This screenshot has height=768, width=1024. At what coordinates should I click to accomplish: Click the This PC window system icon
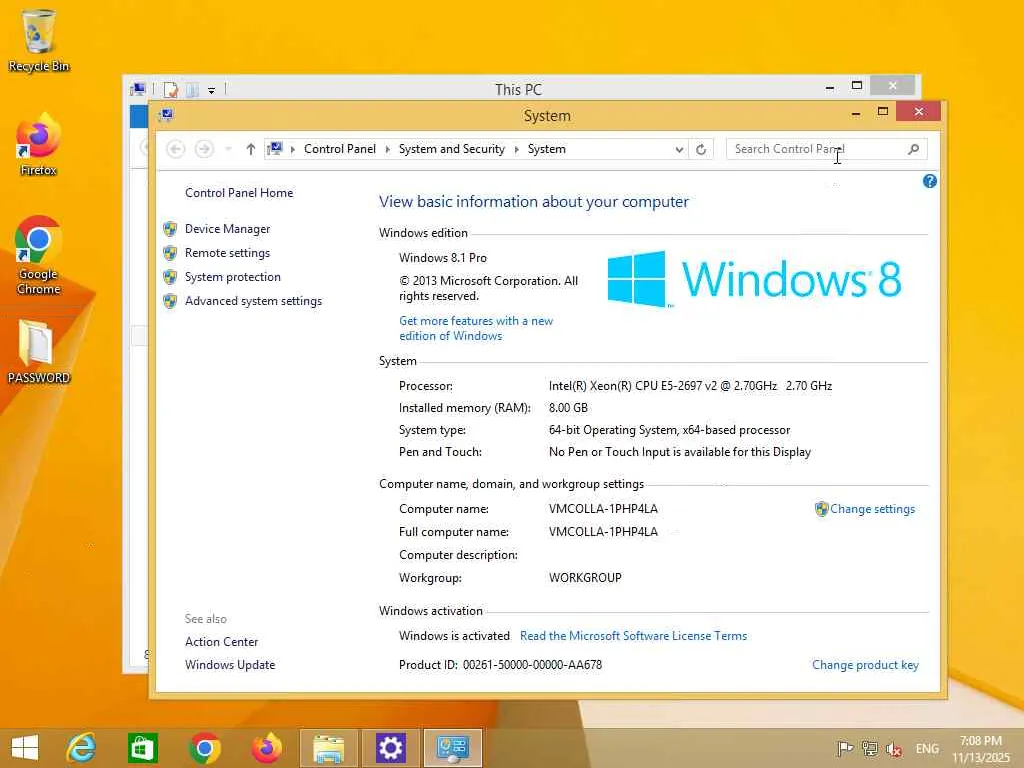[138, 89]
